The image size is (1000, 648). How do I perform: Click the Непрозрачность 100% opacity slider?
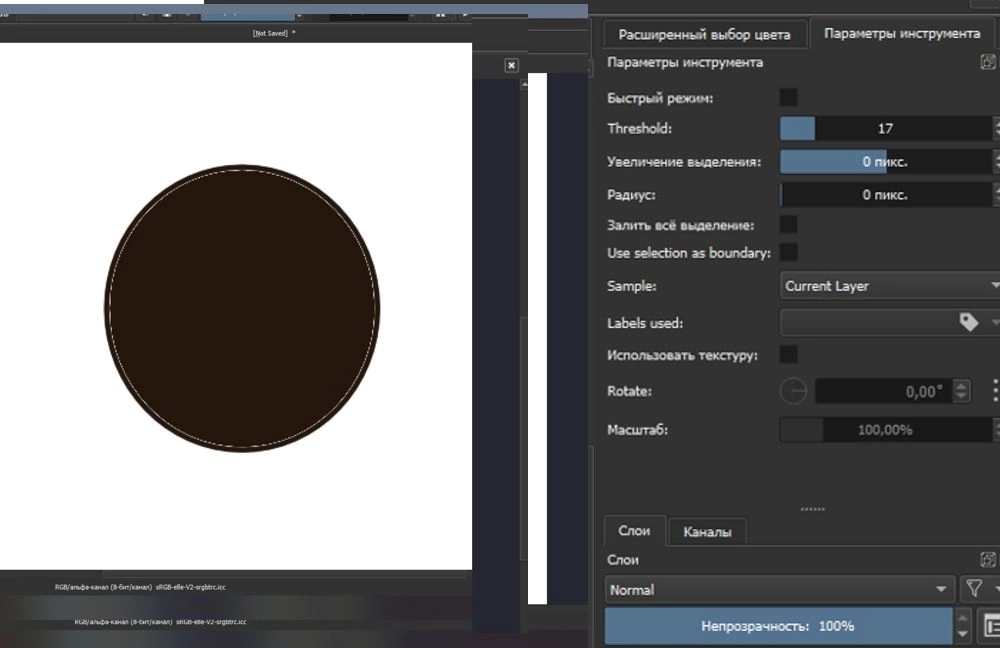click(778, 626)
